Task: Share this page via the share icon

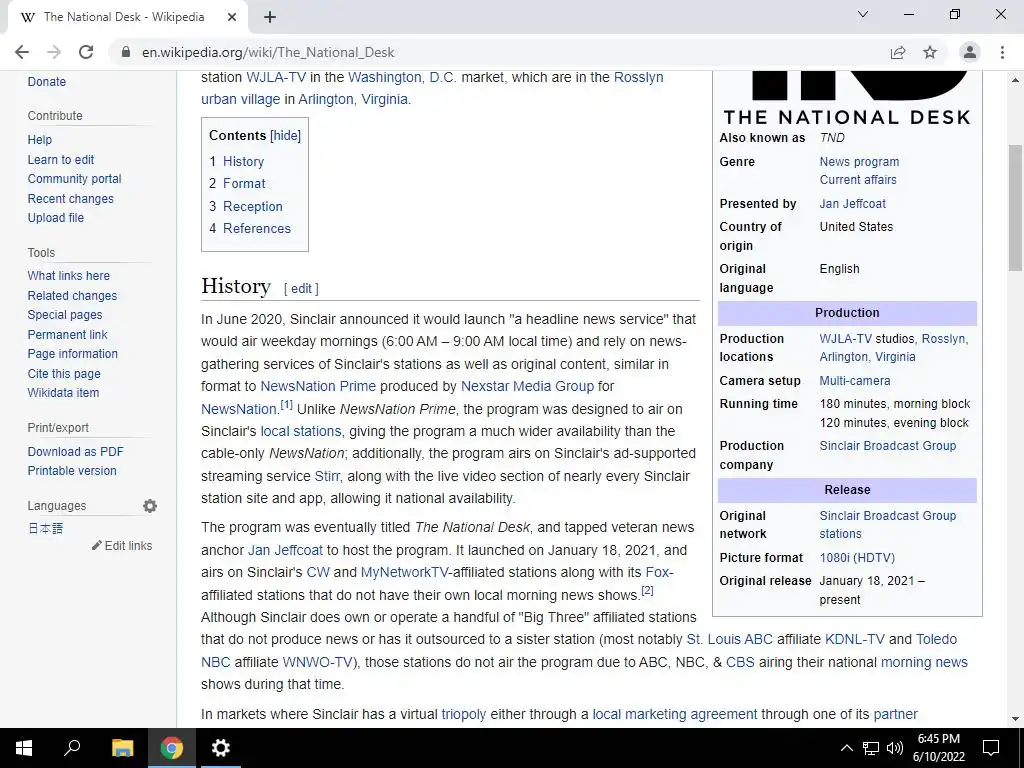Action: pos(898,52)
